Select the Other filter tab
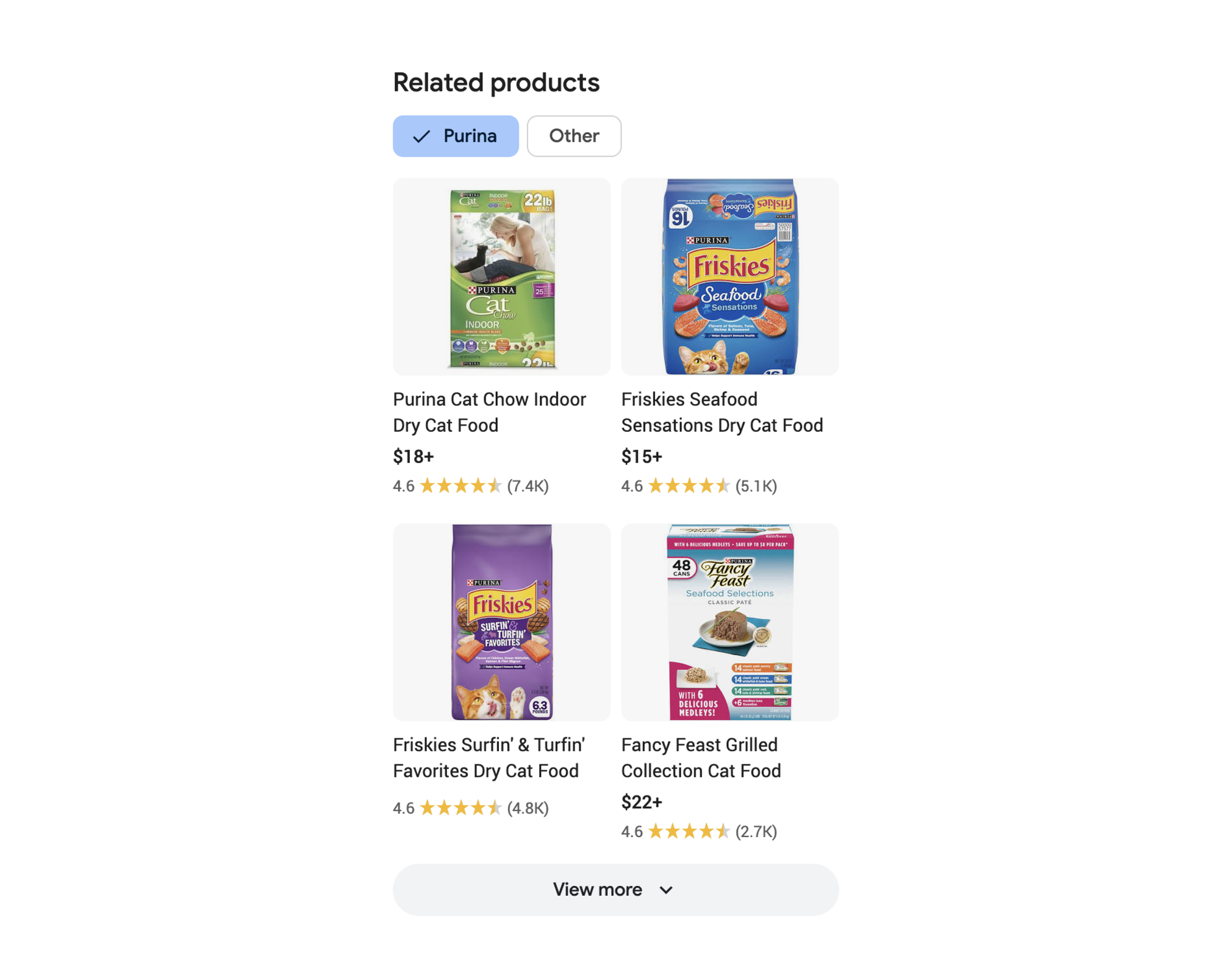Screen dimensions: 1232x975 [574, 135]
